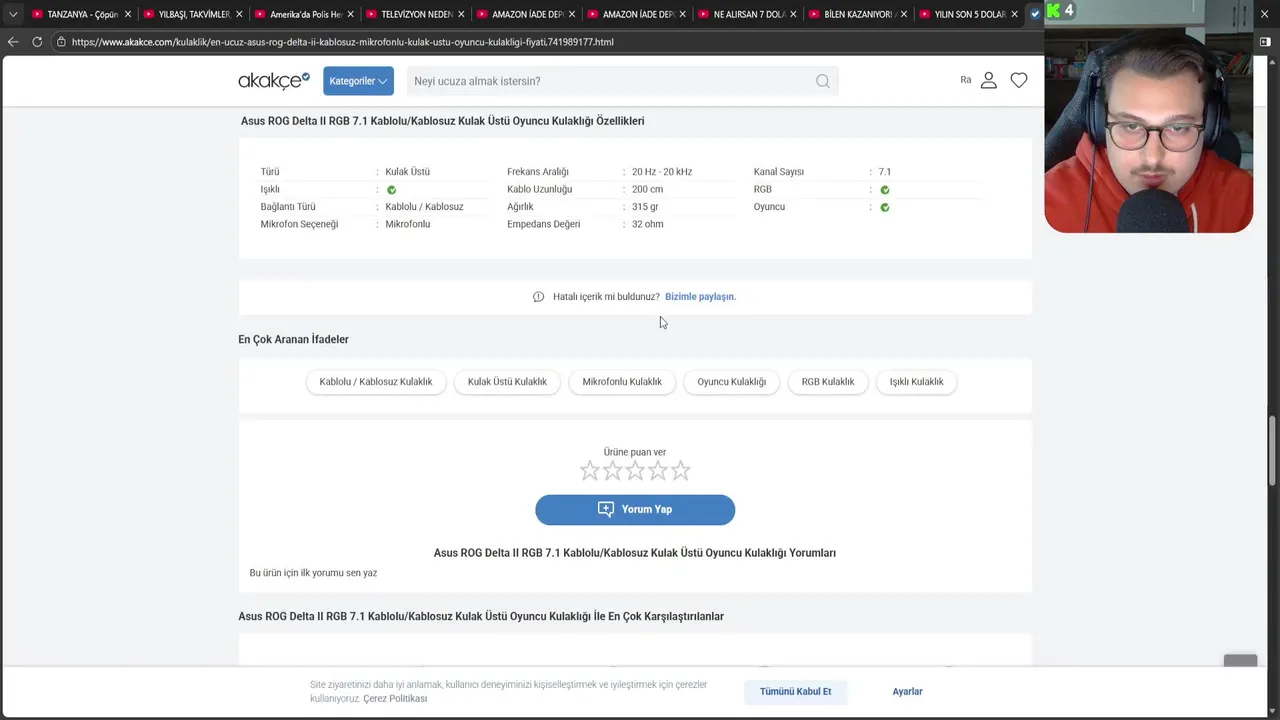Open the 'Çerez Politikası' link
Screen dimensions: 1280x720
pyautogui.click(x=395, y=699)
